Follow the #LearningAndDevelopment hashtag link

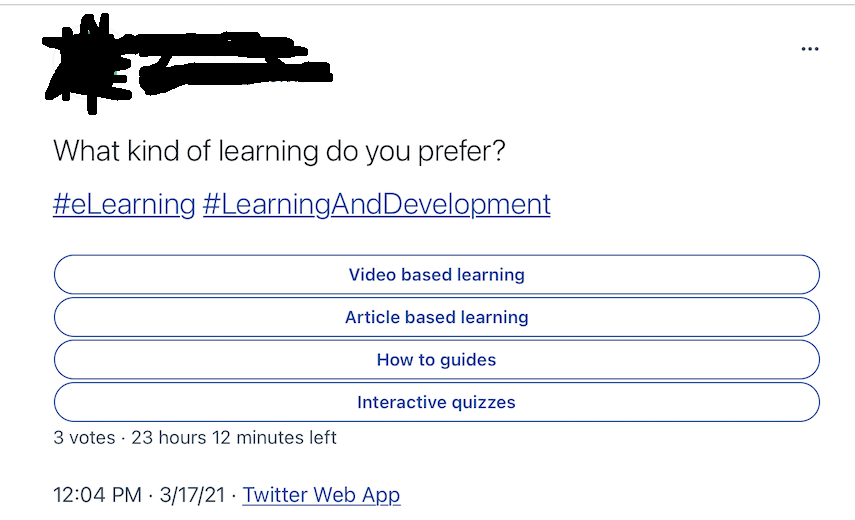(377, 205)
